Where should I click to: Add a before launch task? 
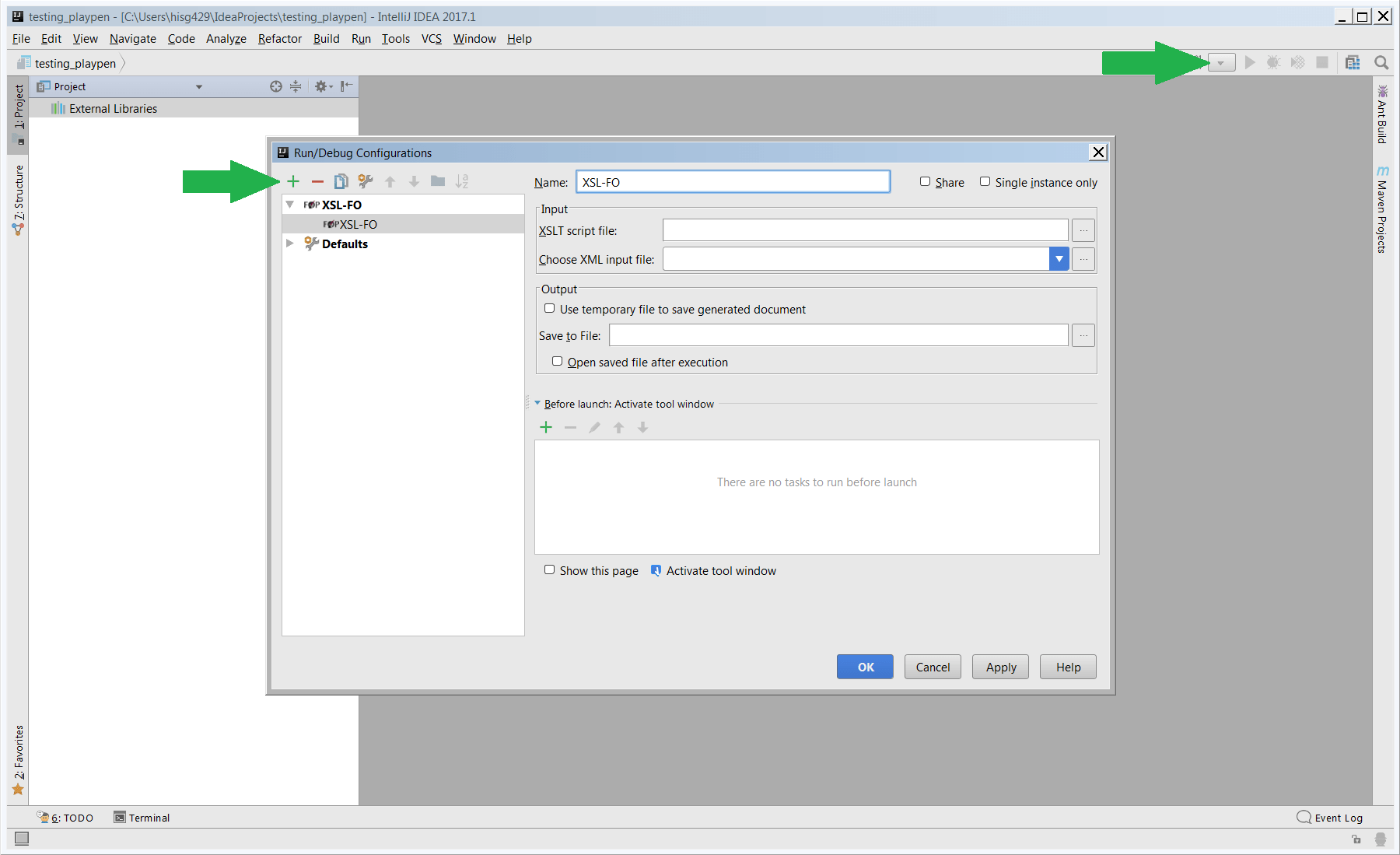pyautogui.click(x=546, y=427)
